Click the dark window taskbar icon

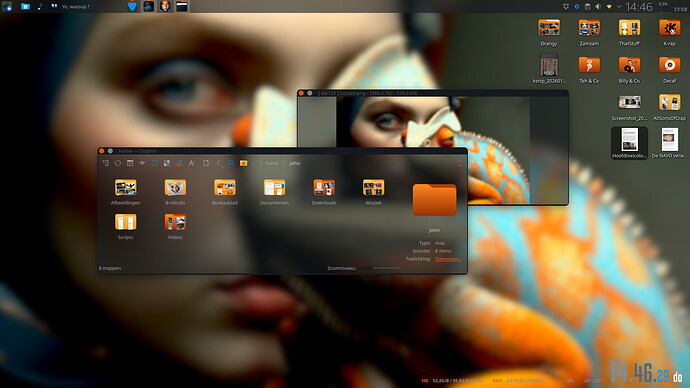pos(182,6)
